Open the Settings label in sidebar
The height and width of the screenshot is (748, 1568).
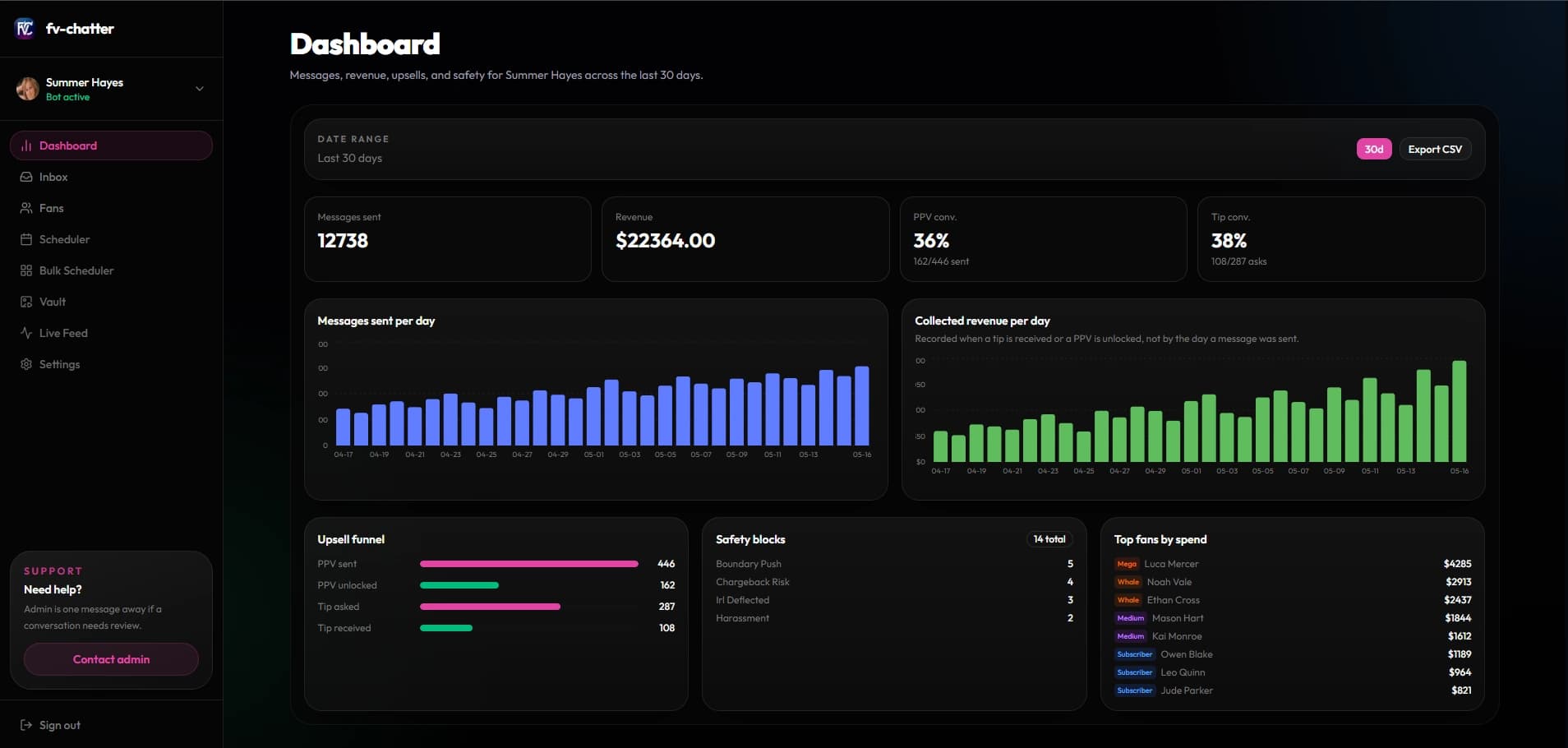pyautogui.click(x=60, y=364)
